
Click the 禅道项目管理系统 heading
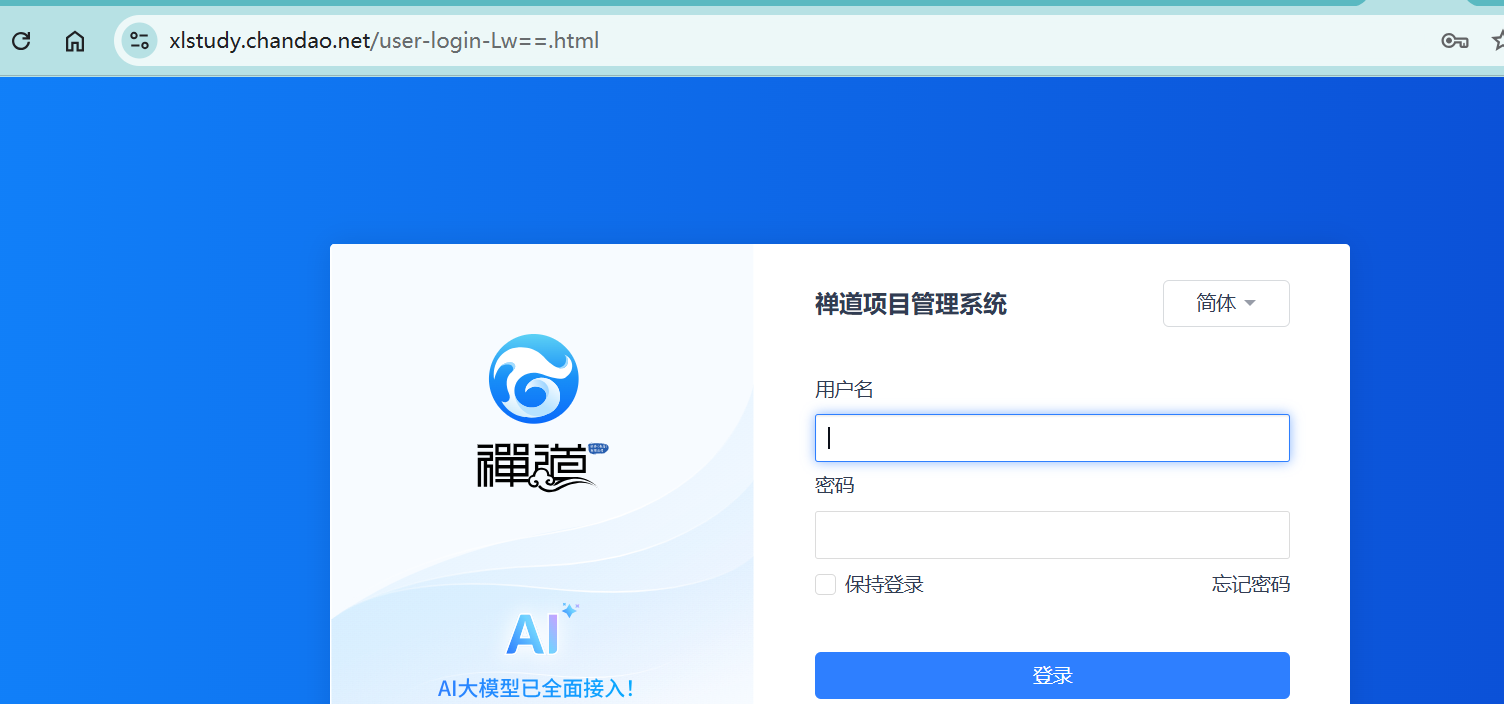click(x=911, y=304)
